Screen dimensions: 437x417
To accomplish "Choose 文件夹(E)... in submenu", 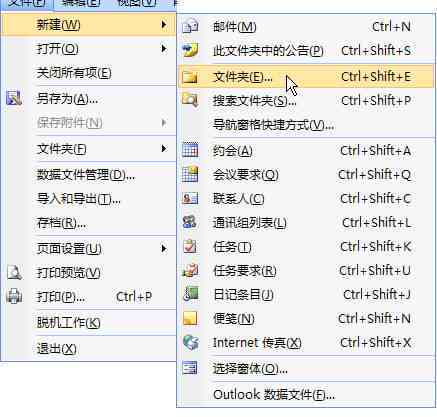I will coord(306,77).
